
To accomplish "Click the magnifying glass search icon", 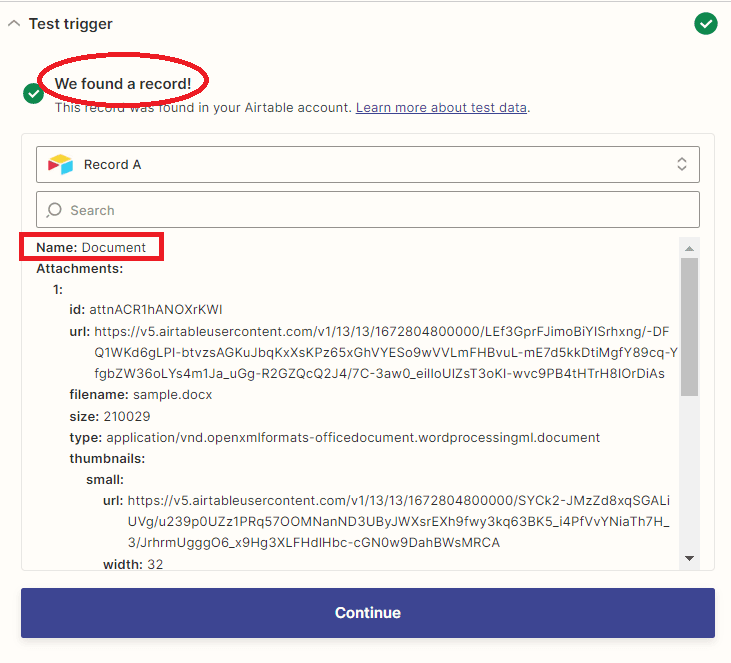I will click(54, 210).
